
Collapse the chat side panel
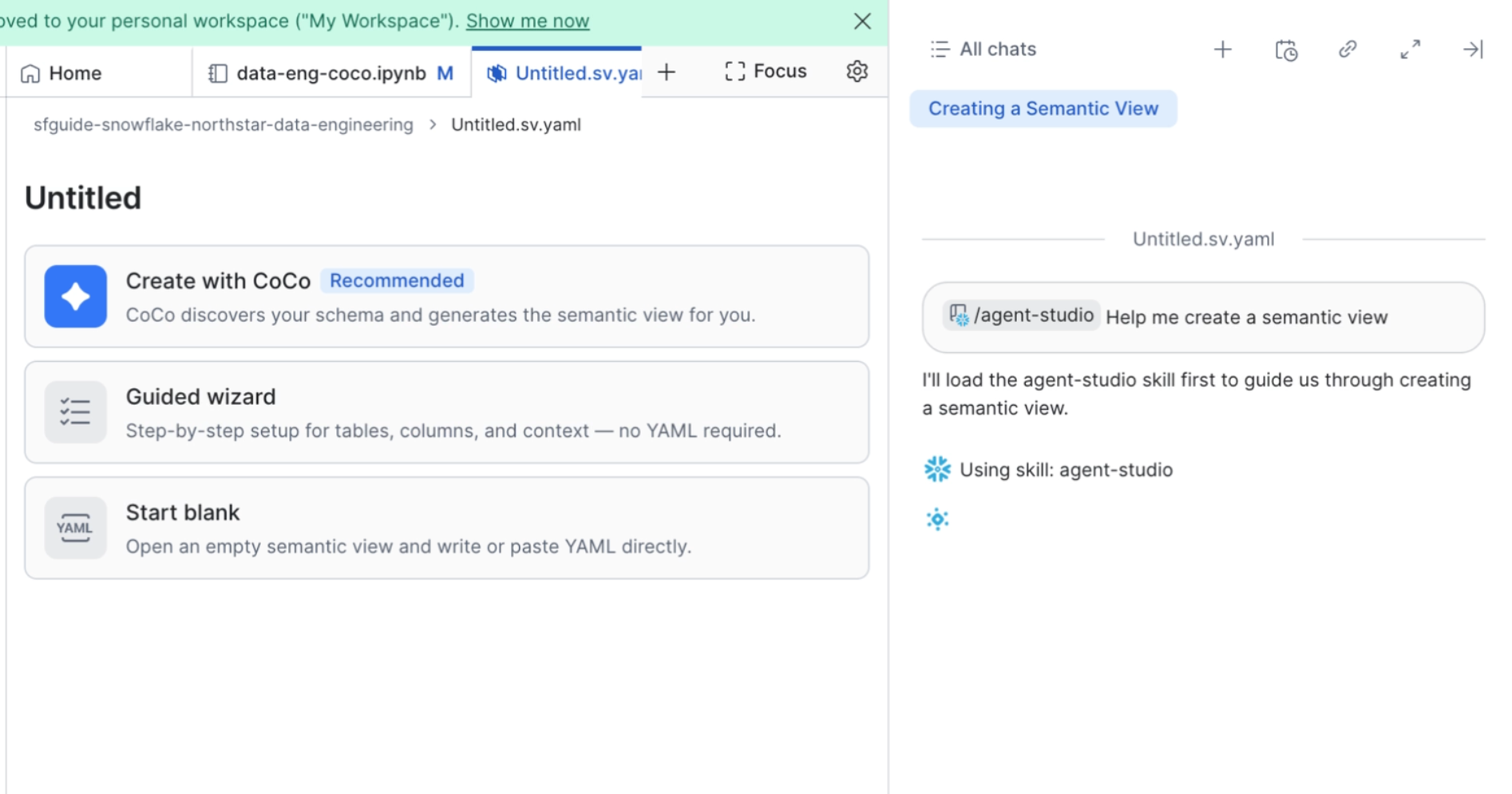pyautogui.click(x=1473, y=50)
